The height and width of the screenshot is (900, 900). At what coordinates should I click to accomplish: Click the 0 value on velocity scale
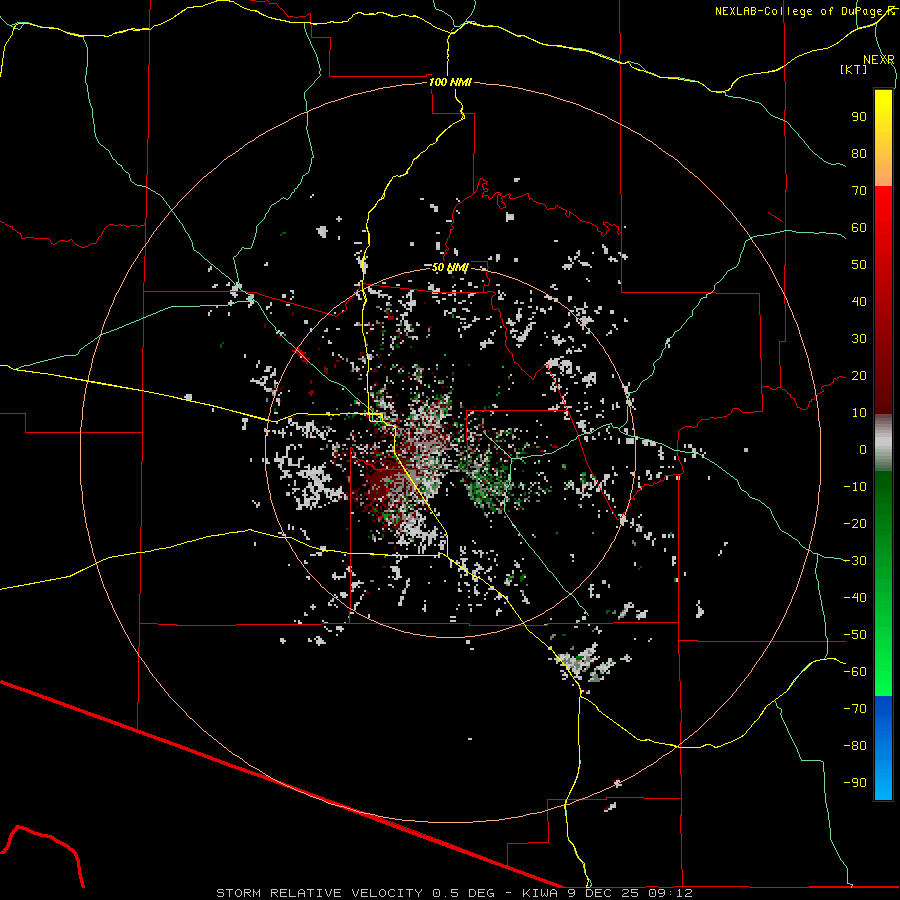click(x=863, y=450)
